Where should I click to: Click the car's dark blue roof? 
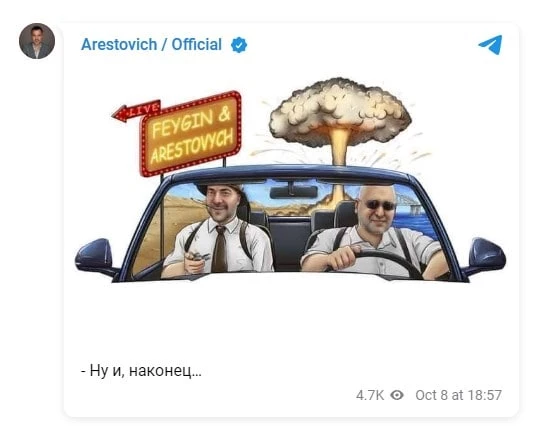[x=290, y=173]
